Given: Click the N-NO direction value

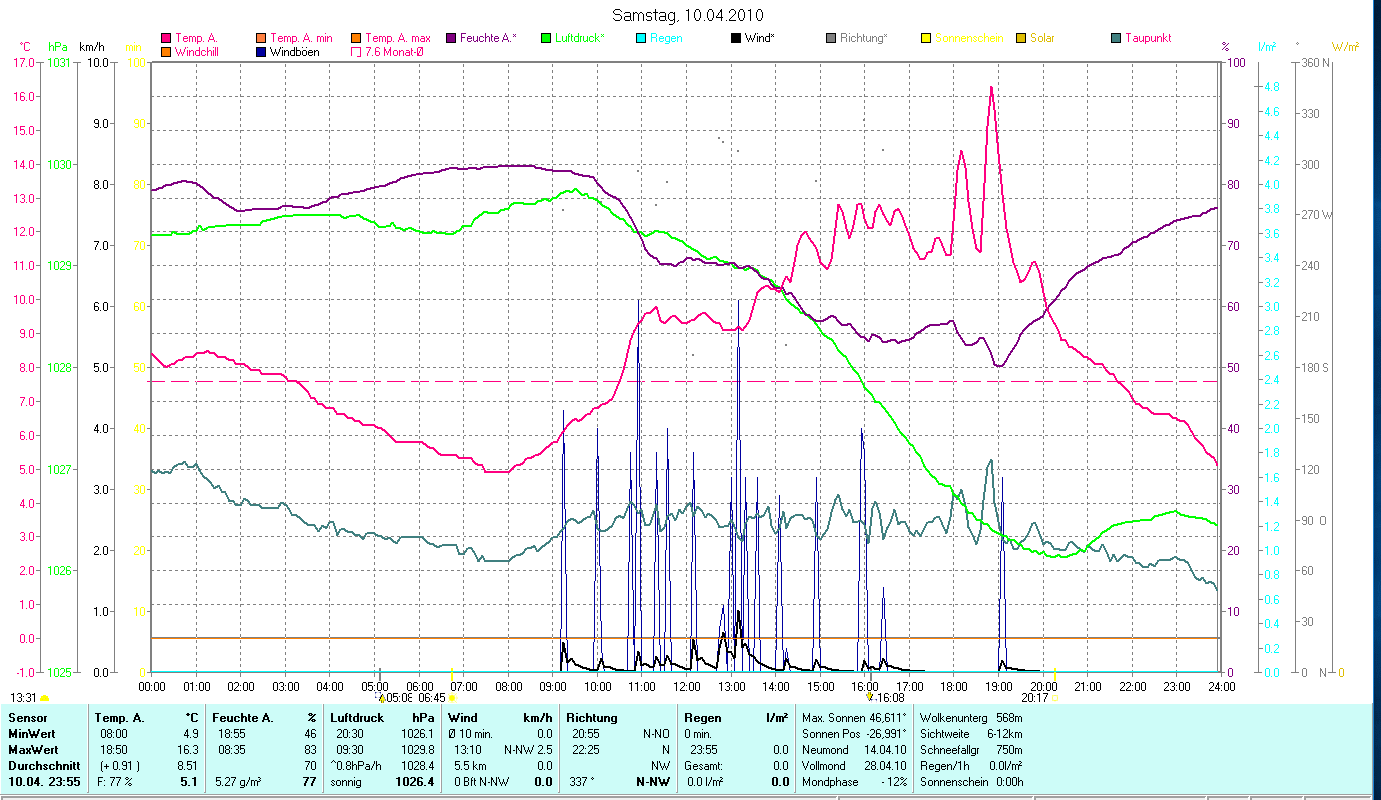Looking at the screenshot, I should click(654, 733).
